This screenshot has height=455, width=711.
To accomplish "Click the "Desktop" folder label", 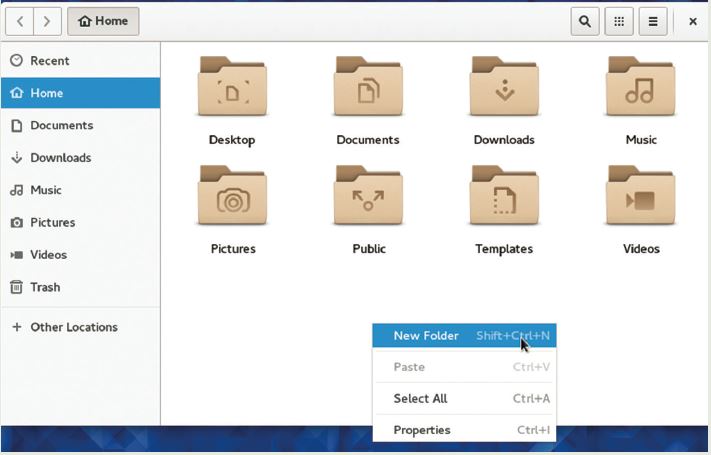I will 232,140.
